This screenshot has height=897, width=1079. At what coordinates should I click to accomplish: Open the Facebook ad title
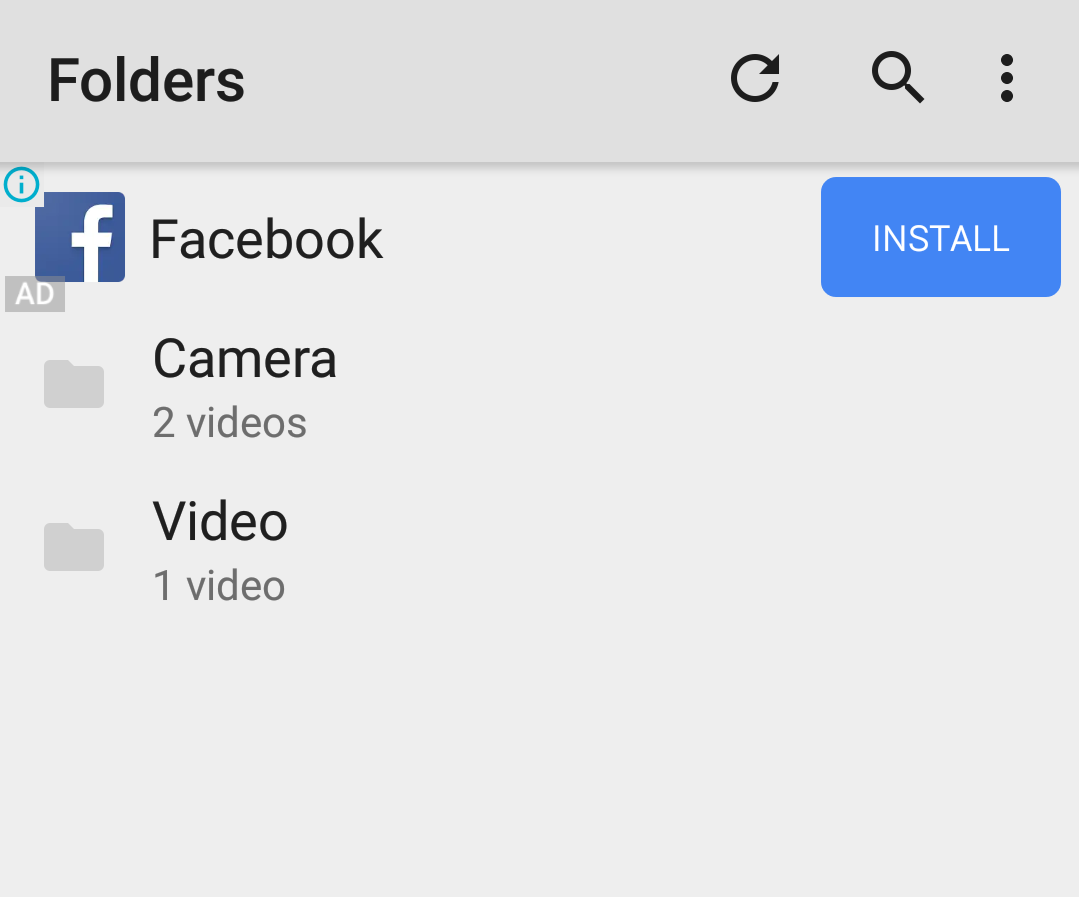[266, 239]
